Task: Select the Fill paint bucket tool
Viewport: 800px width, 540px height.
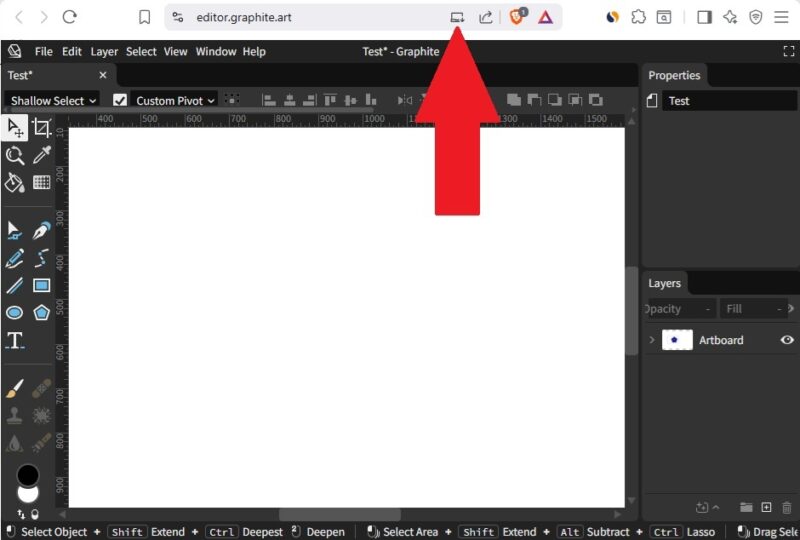Action: click(15, 182)
